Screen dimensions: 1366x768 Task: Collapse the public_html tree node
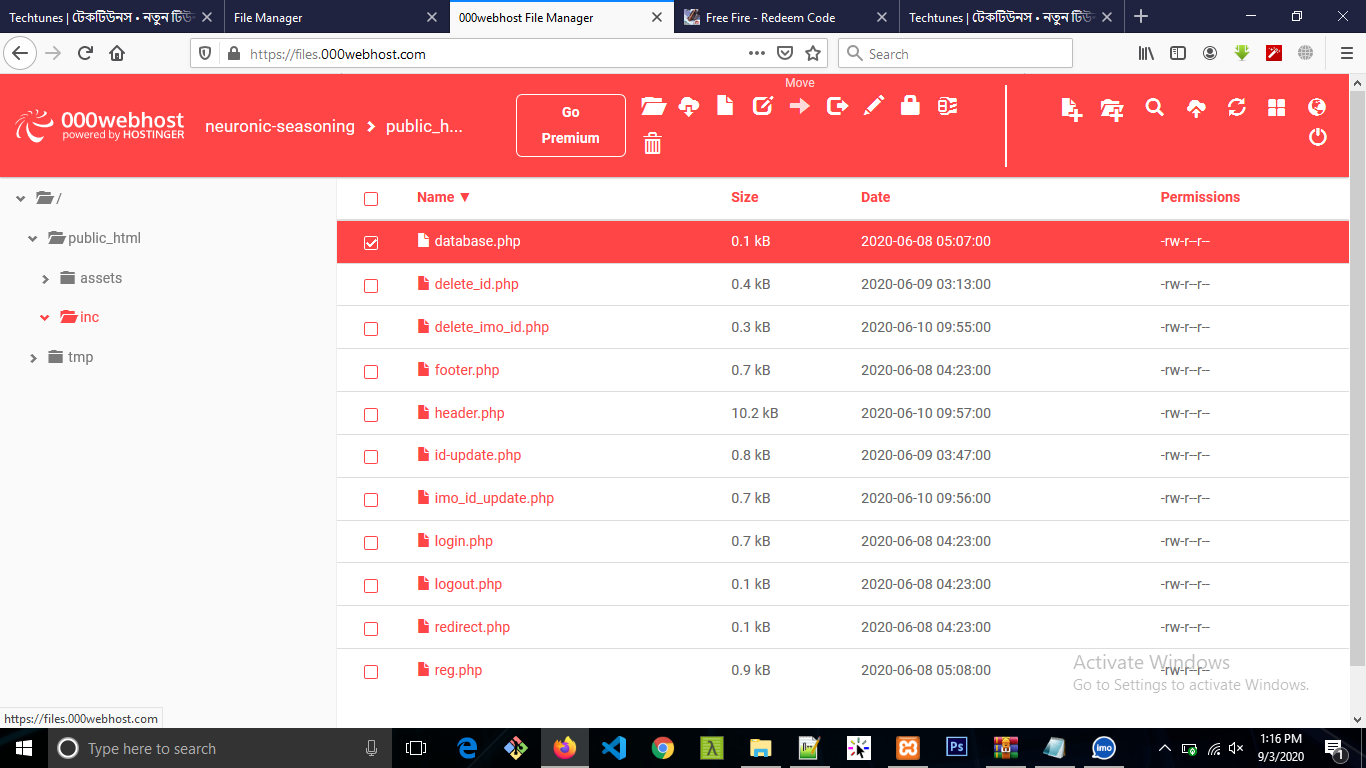(x=33, y=239)
